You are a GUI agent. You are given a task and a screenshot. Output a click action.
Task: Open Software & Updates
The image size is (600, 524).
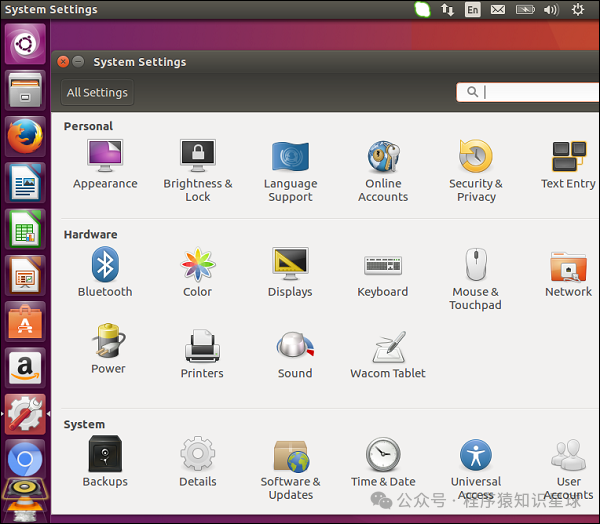coord(290,470)
